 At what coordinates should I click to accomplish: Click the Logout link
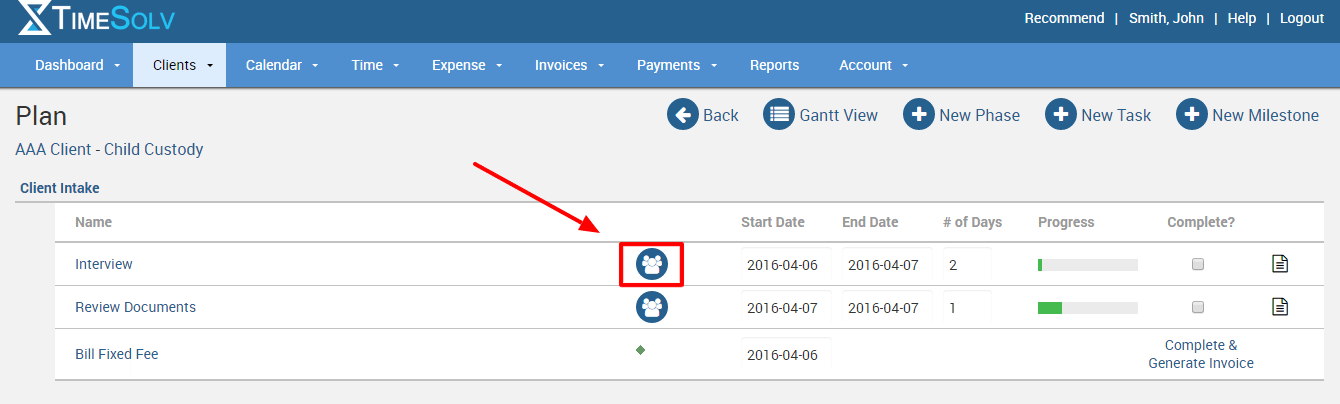[1301, 18]
